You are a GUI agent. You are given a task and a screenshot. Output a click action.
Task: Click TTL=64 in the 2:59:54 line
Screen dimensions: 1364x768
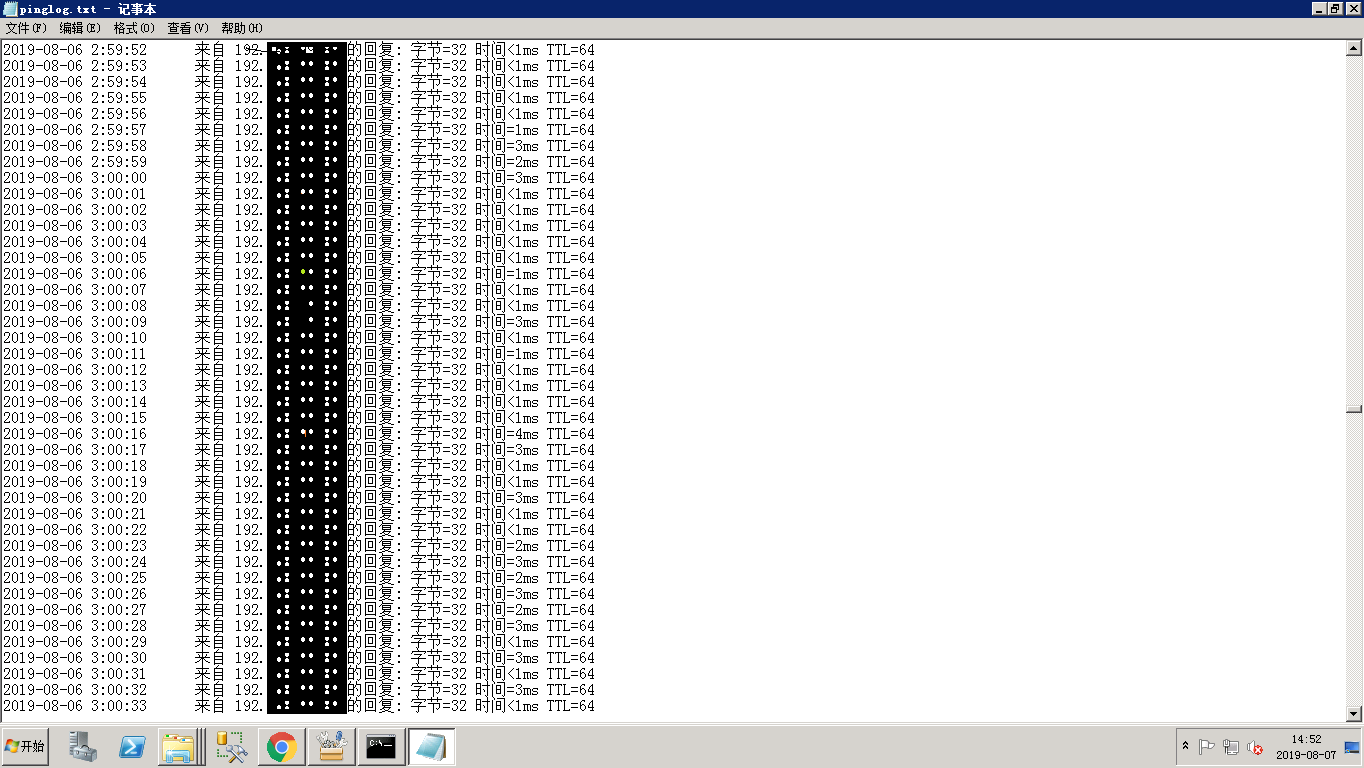coord(571,82)
